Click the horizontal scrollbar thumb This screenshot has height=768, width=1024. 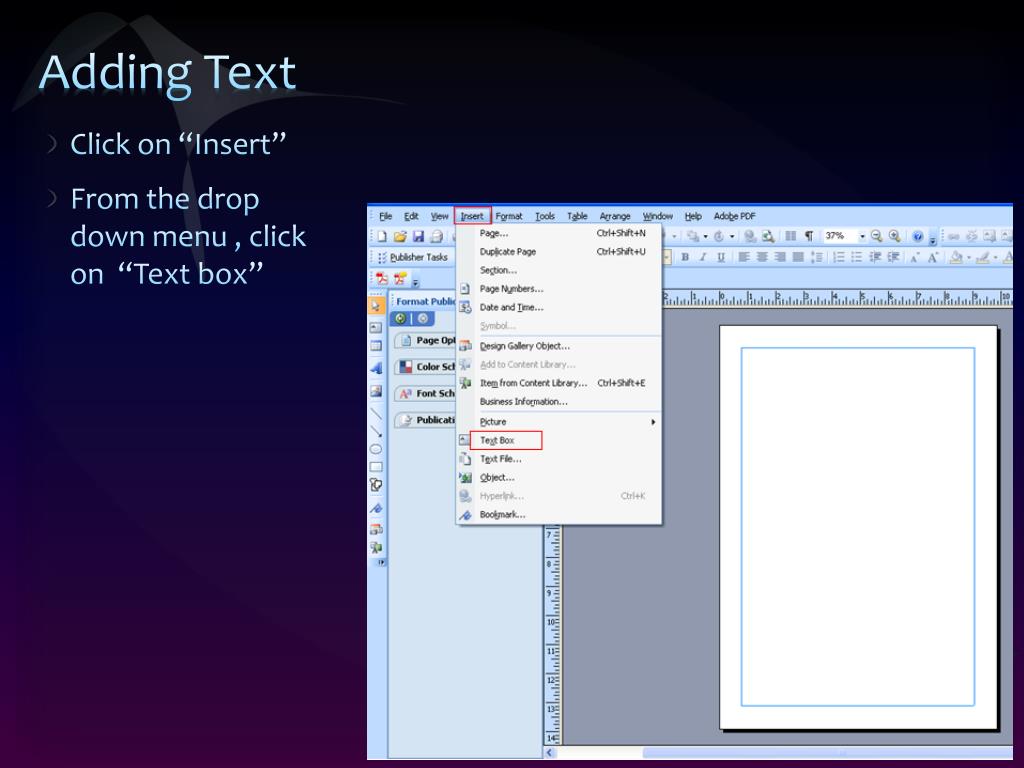827,753
